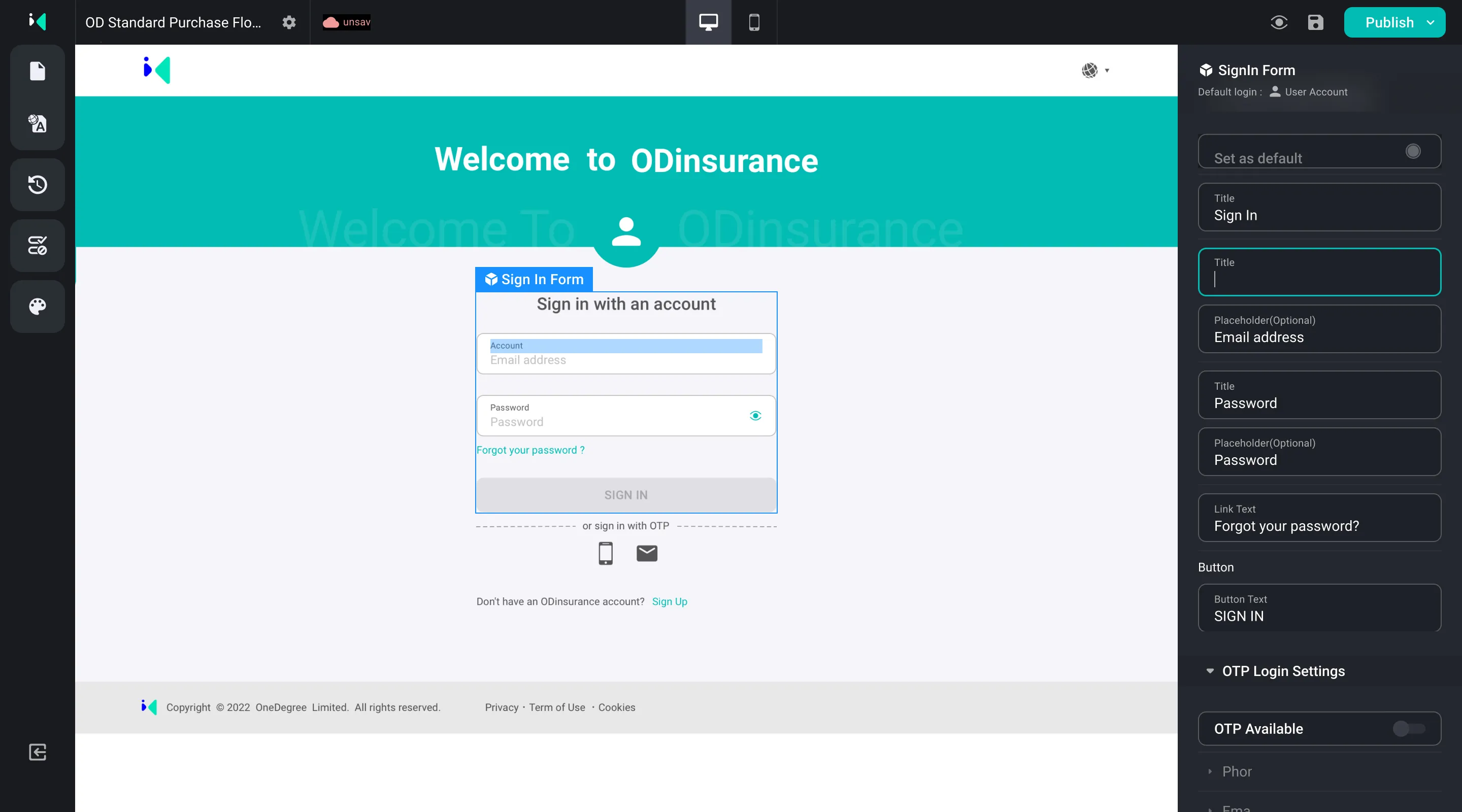Enable the OTP Available switch
The image size is (1462, 812).
click(x=1408, y=728)
